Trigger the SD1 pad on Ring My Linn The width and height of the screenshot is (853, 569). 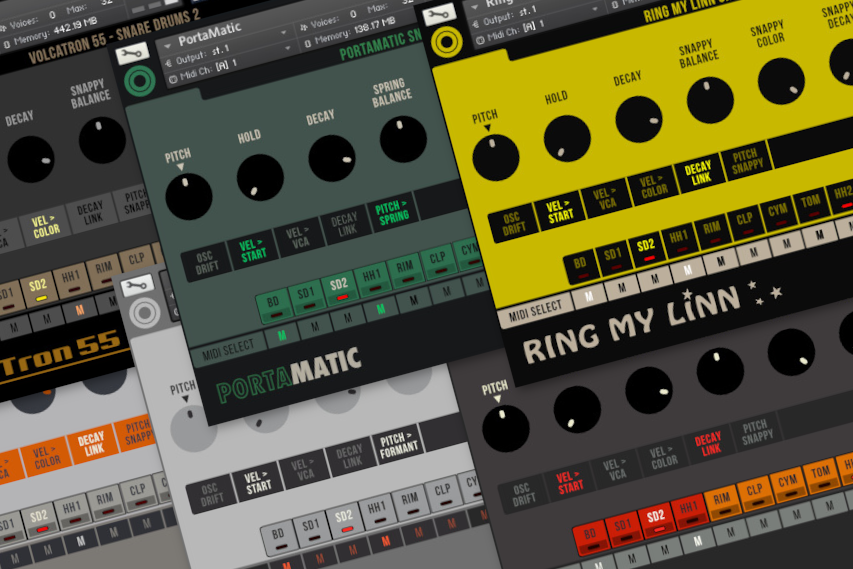tap(613, 257)
